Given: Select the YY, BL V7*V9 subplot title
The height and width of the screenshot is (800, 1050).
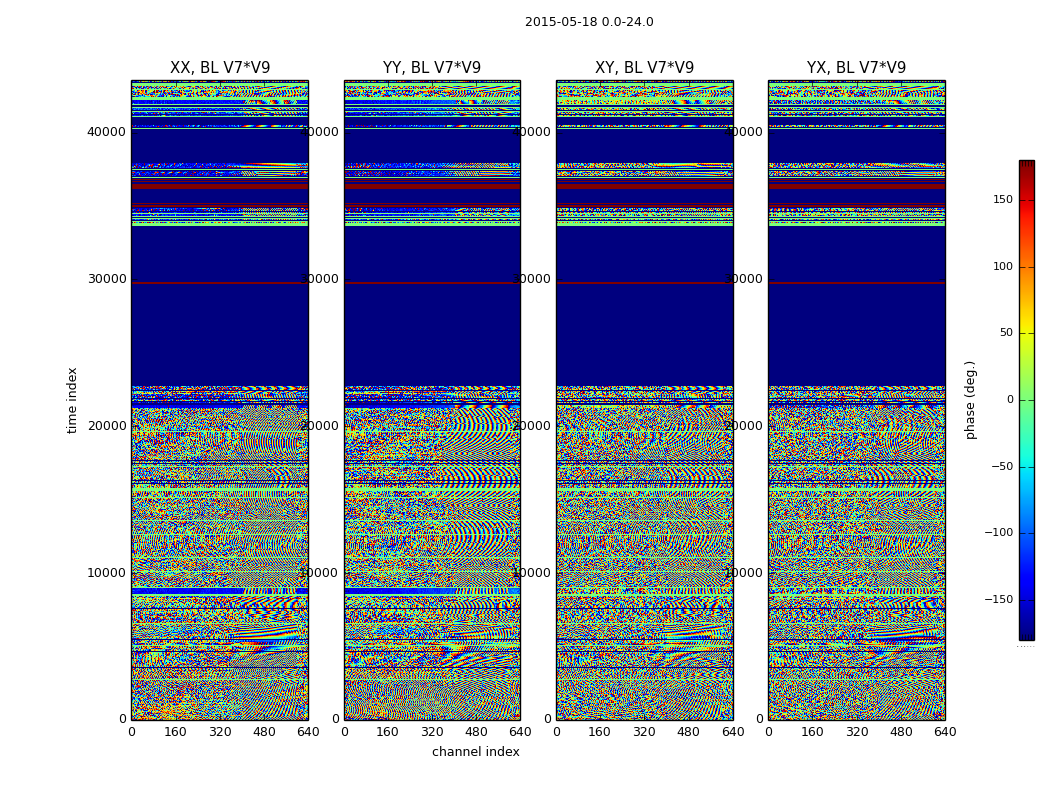Looking at the screenshot, I should [432, 68].
